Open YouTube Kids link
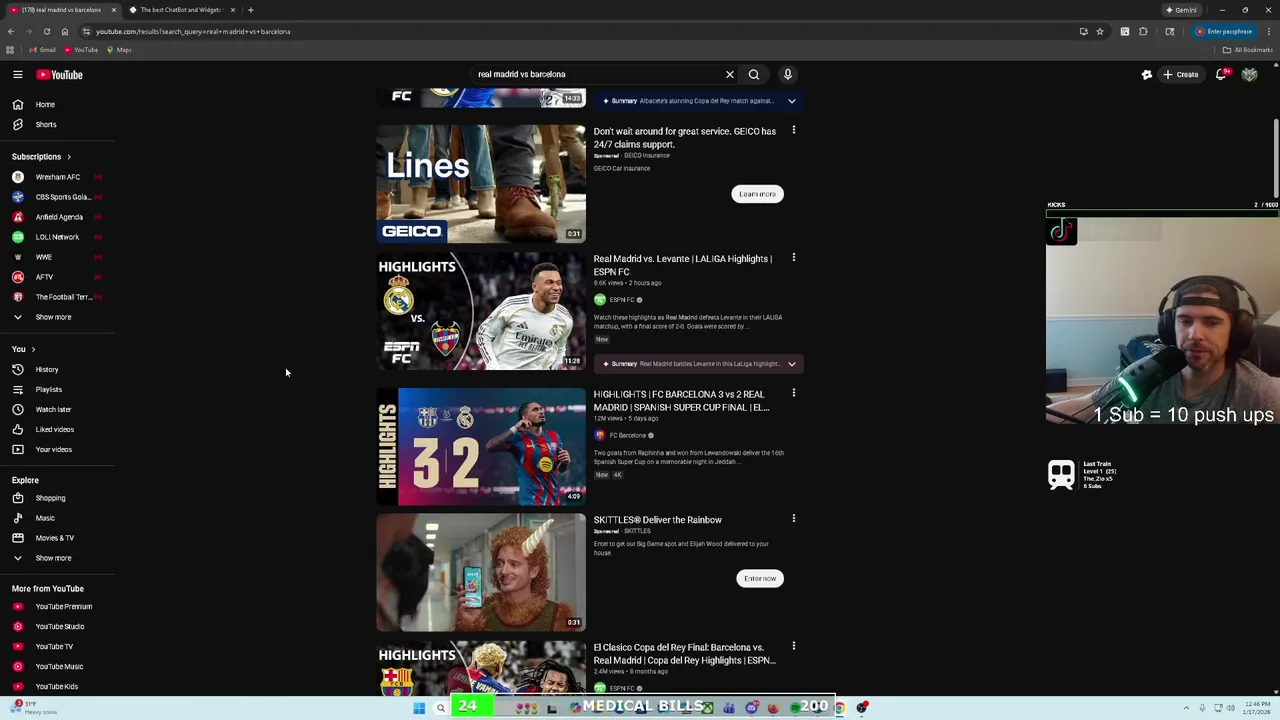 point(57,686)
